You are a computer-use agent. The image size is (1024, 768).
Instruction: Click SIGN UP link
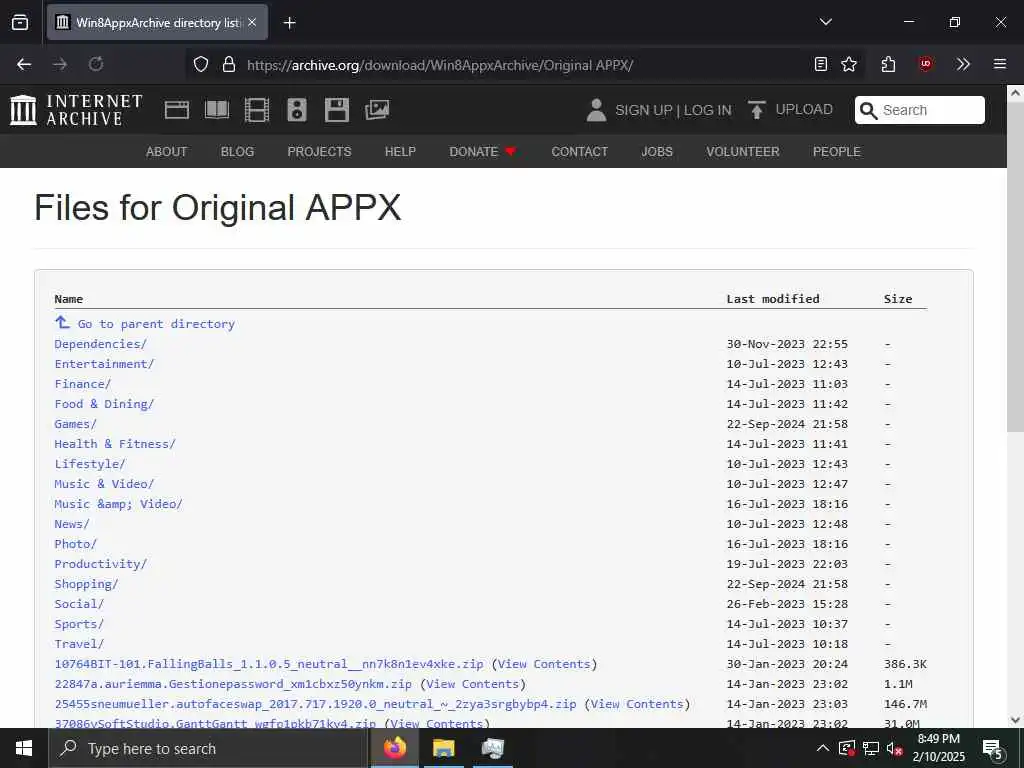click(x=643, y=110)
